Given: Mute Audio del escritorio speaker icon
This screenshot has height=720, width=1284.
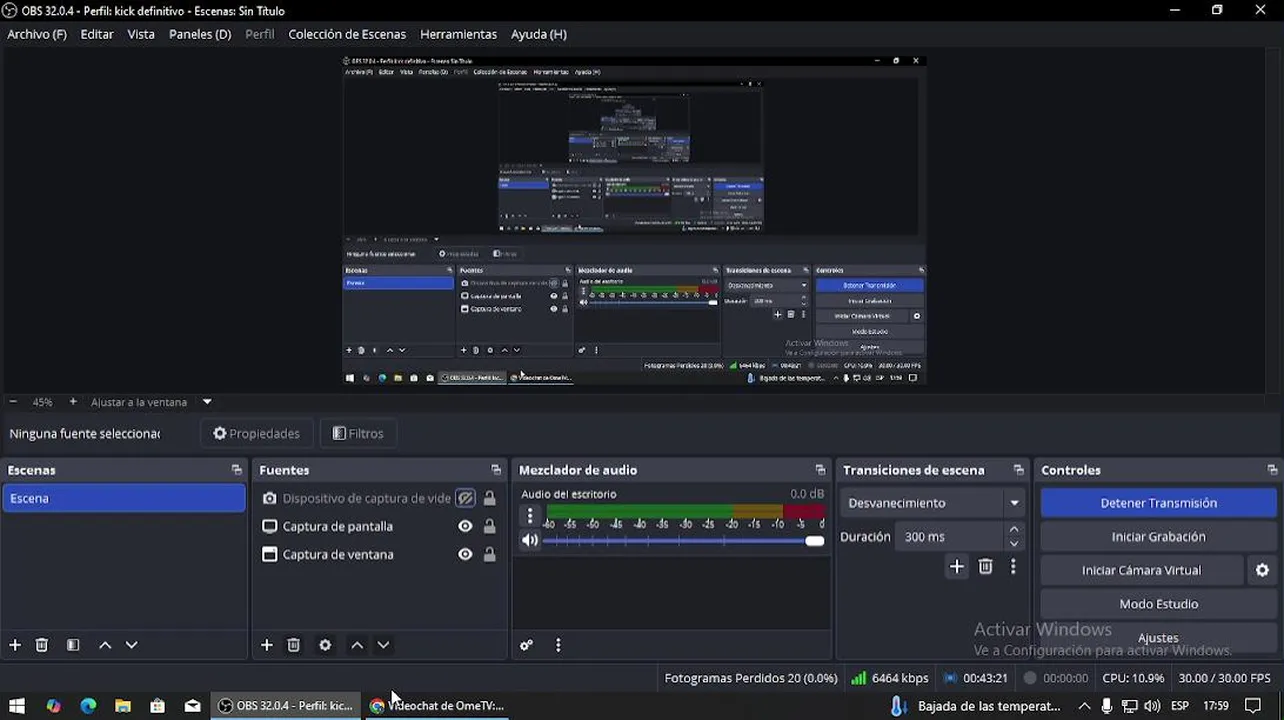Looking at the screenshot, I should pyautogui.click(x=530, y=540).
